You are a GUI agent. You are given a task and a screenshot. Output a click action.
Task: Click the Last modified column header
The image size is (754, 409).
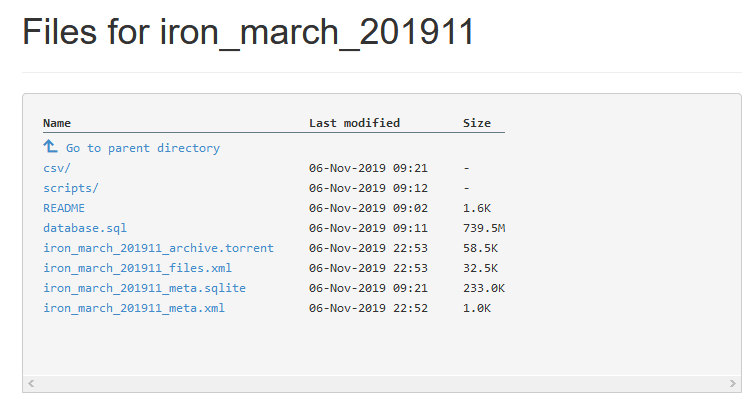pos(354,123)
